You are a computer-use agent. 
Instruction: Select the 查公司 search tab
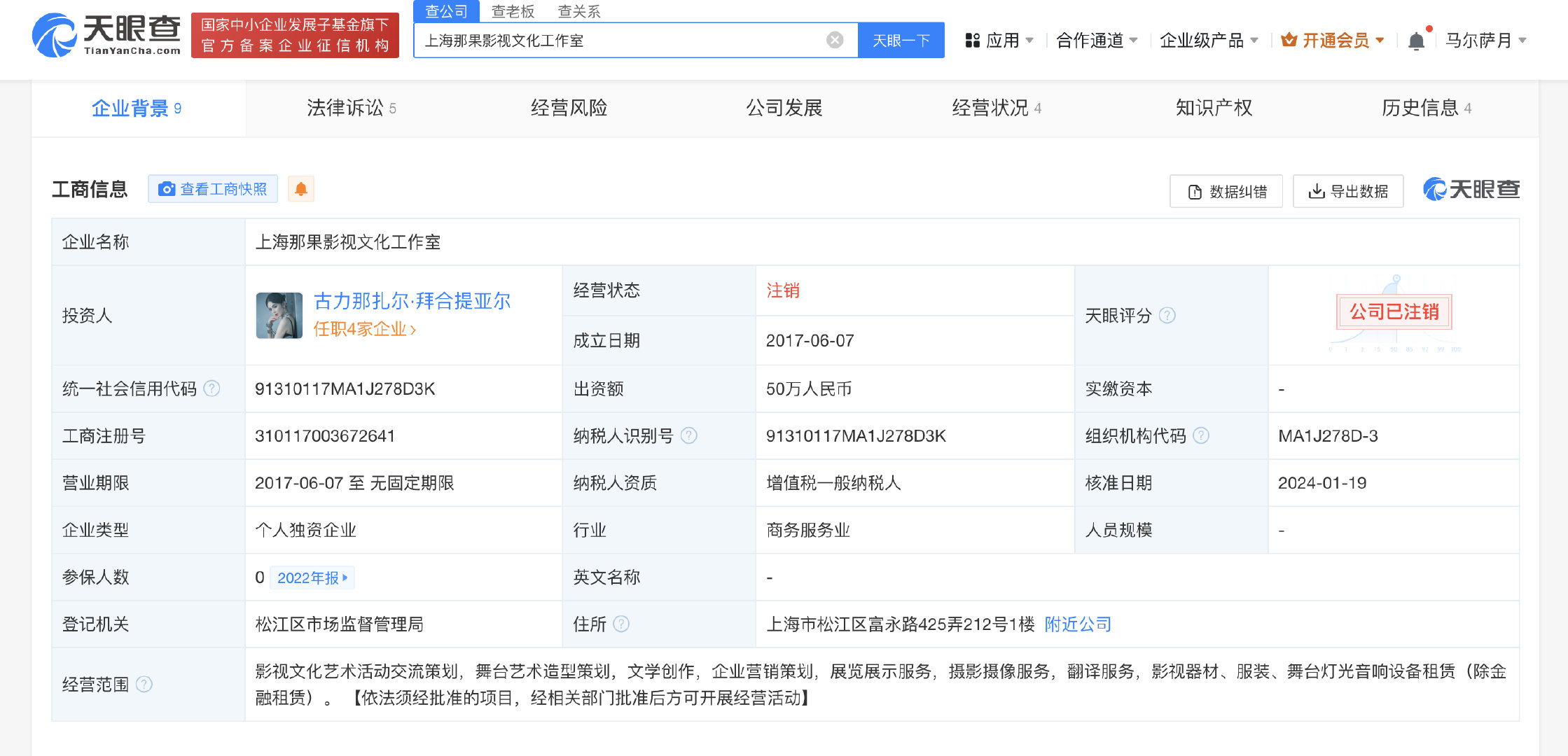(446, 11)
